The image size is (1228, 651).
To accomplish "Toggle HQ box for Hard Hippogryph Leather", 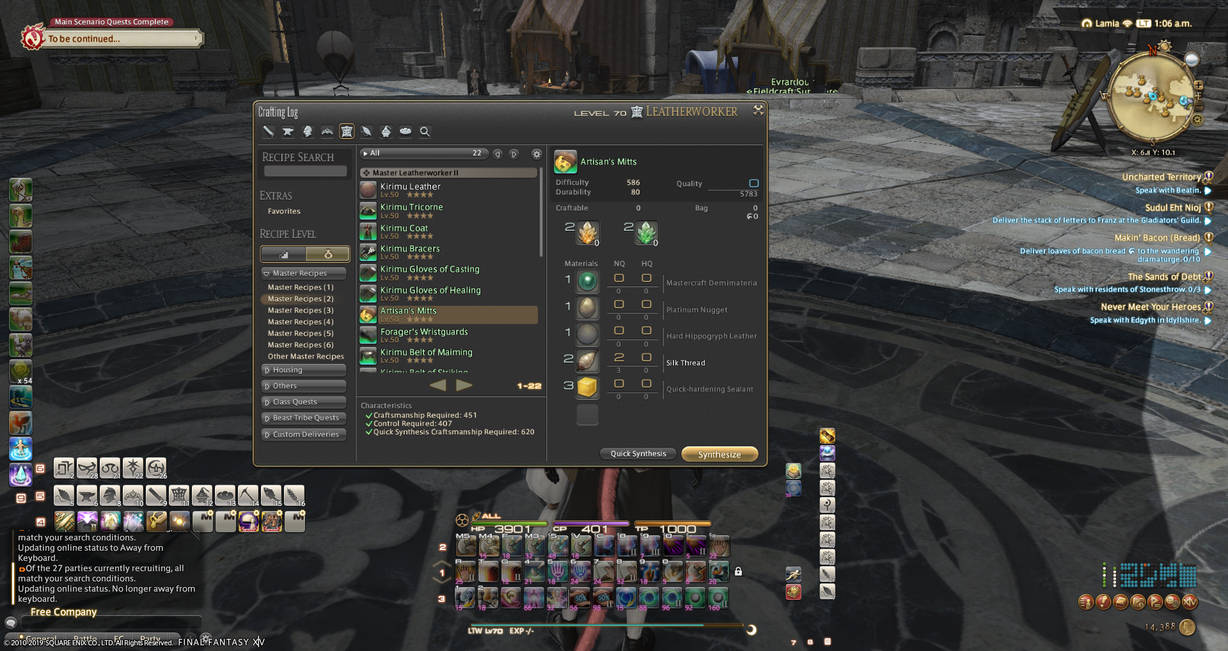I will pos(646,331).
